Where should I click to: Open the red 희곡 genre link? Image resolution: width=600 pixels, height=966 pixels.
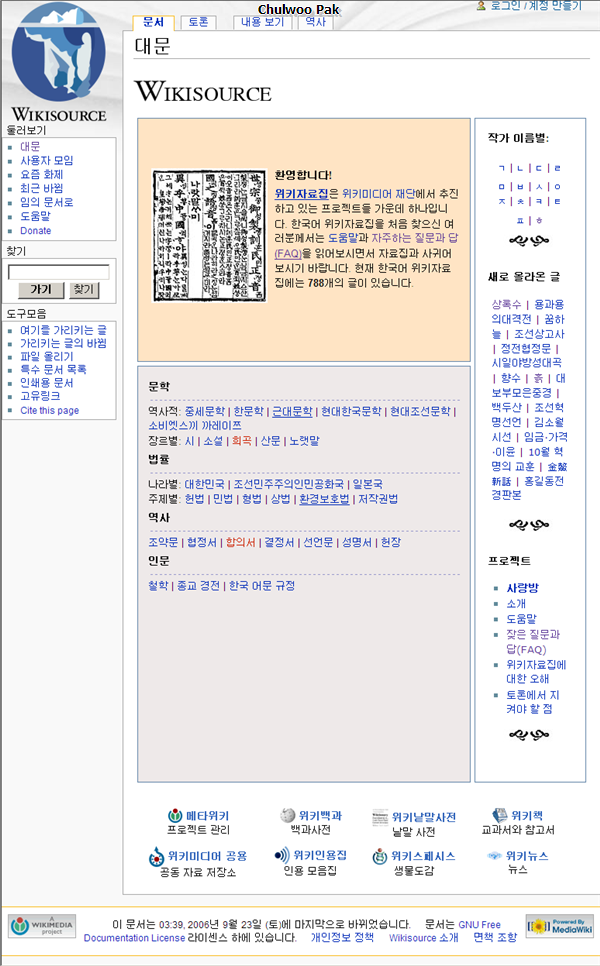coord(241,441)
